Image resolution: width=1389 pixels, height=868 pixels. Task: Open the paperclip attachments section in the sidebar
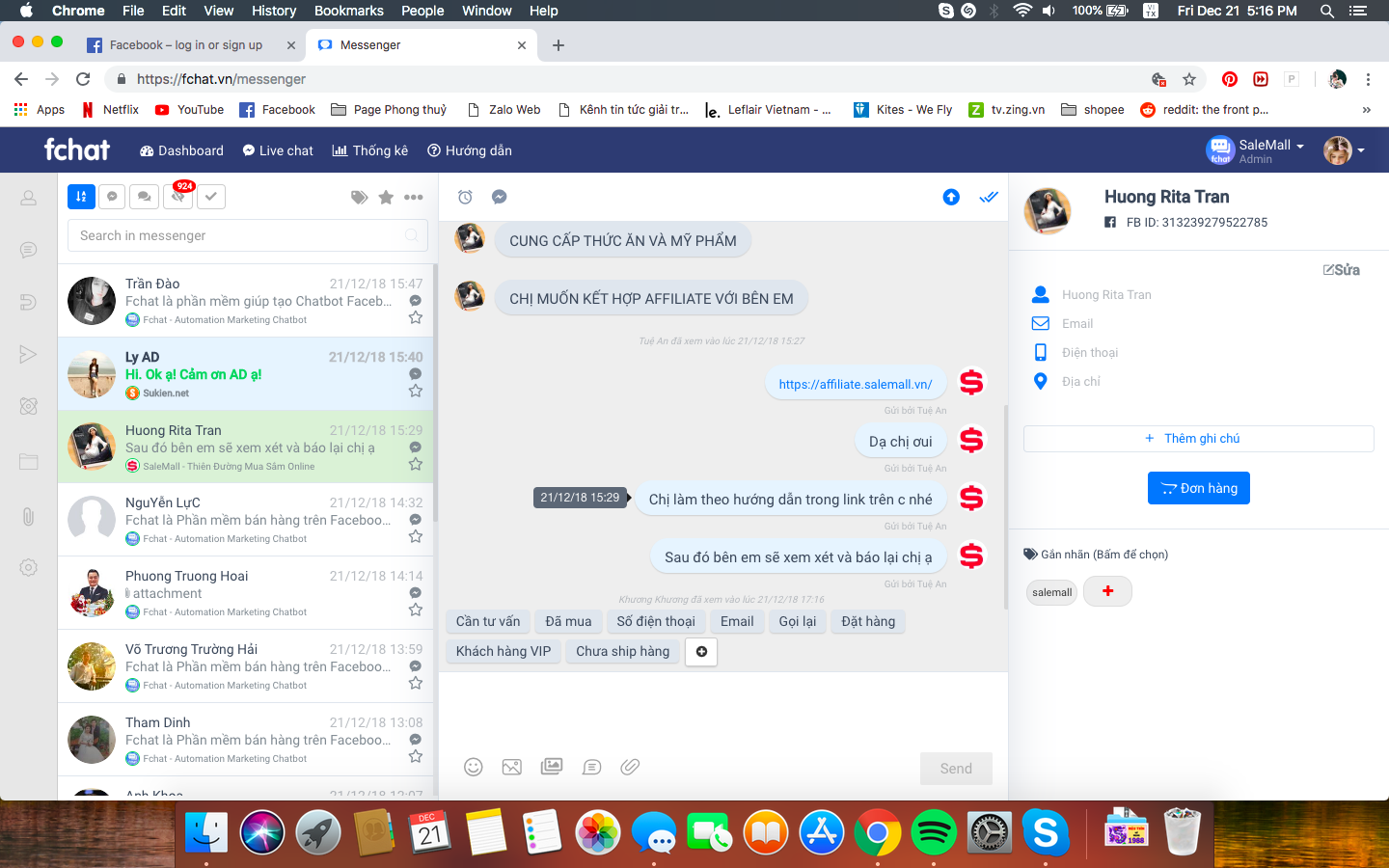[x=28, y=517]
